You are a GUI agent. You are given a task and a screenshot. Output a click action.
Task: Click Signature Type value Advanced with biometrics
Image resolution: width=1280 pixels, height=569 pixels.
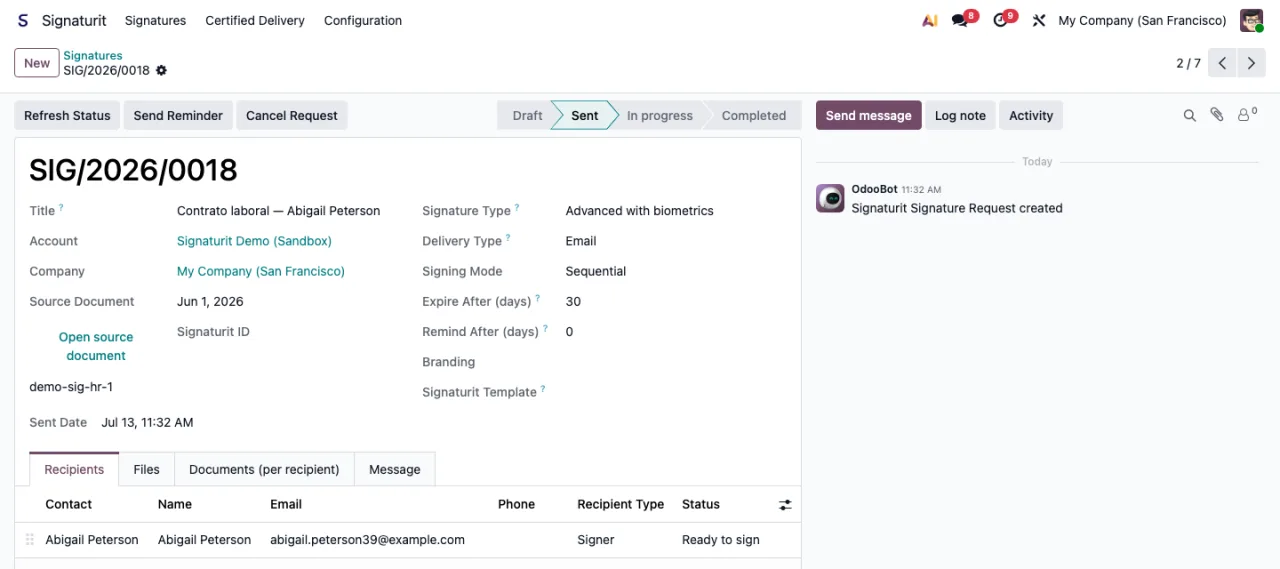click(x=640, y=211)
